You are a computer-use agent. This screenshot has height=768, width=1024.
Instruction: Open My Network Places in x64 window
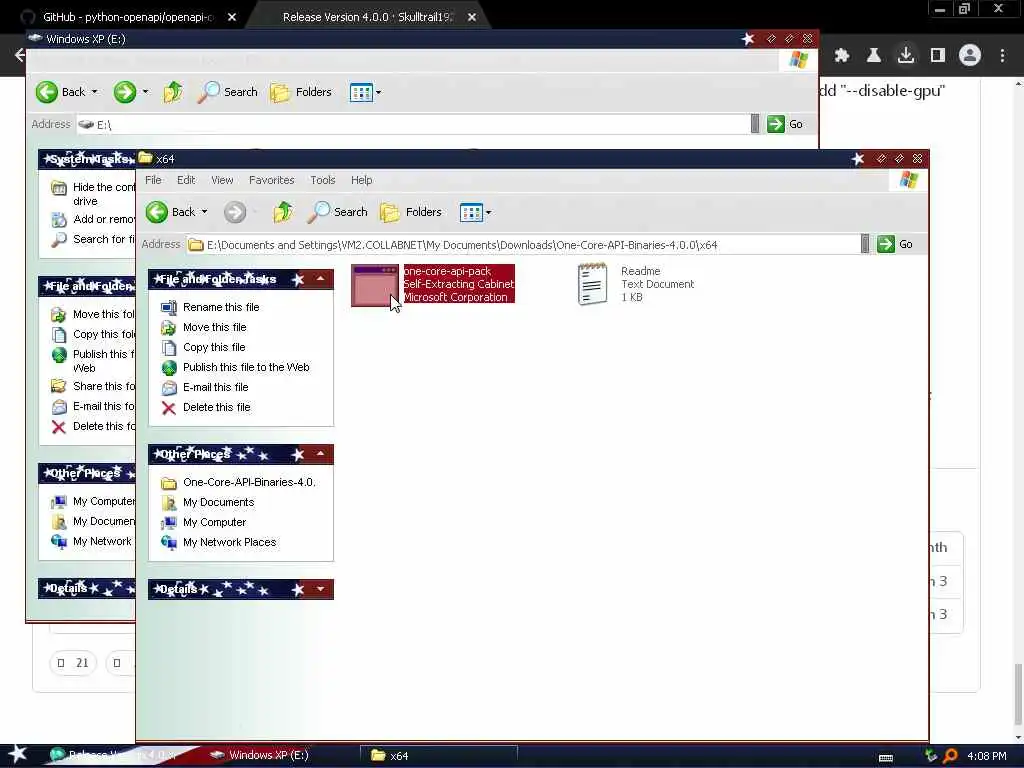tap(229, 543)
